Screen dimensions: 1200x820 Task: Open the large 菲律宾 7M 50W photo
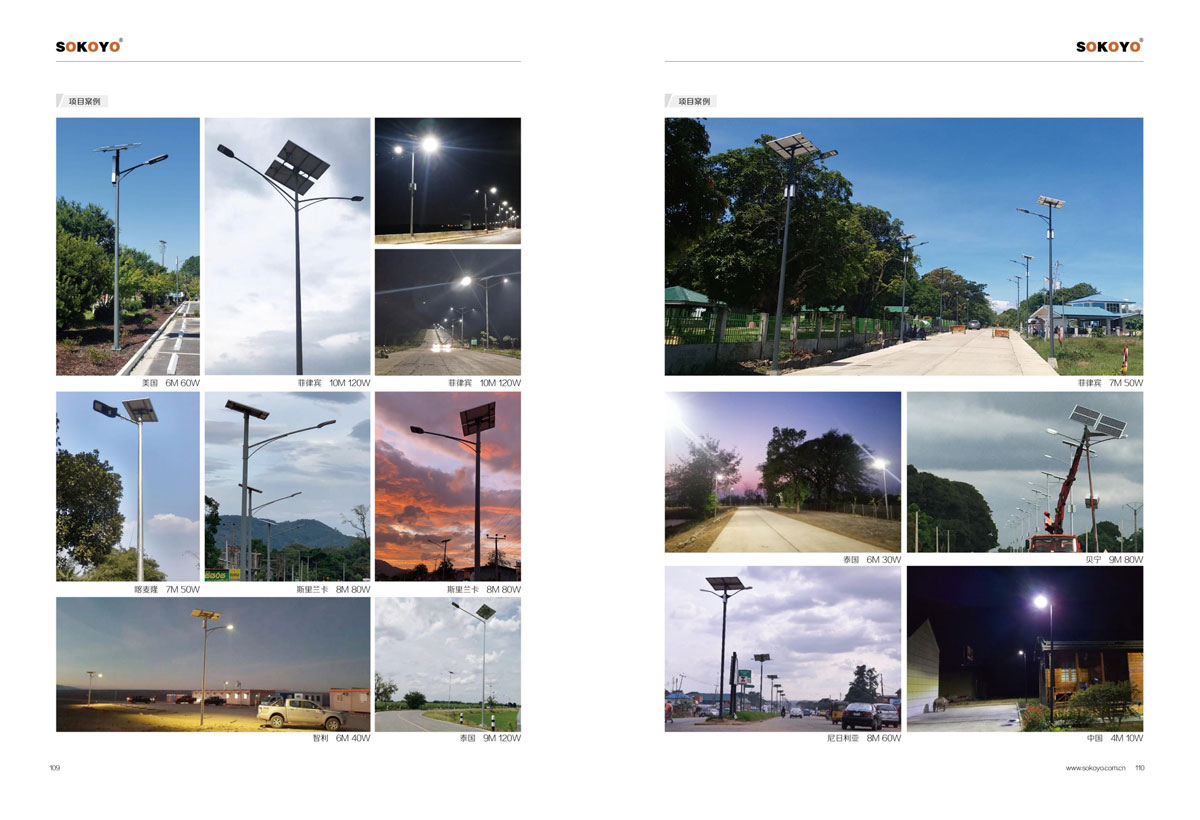pos(903,246)
